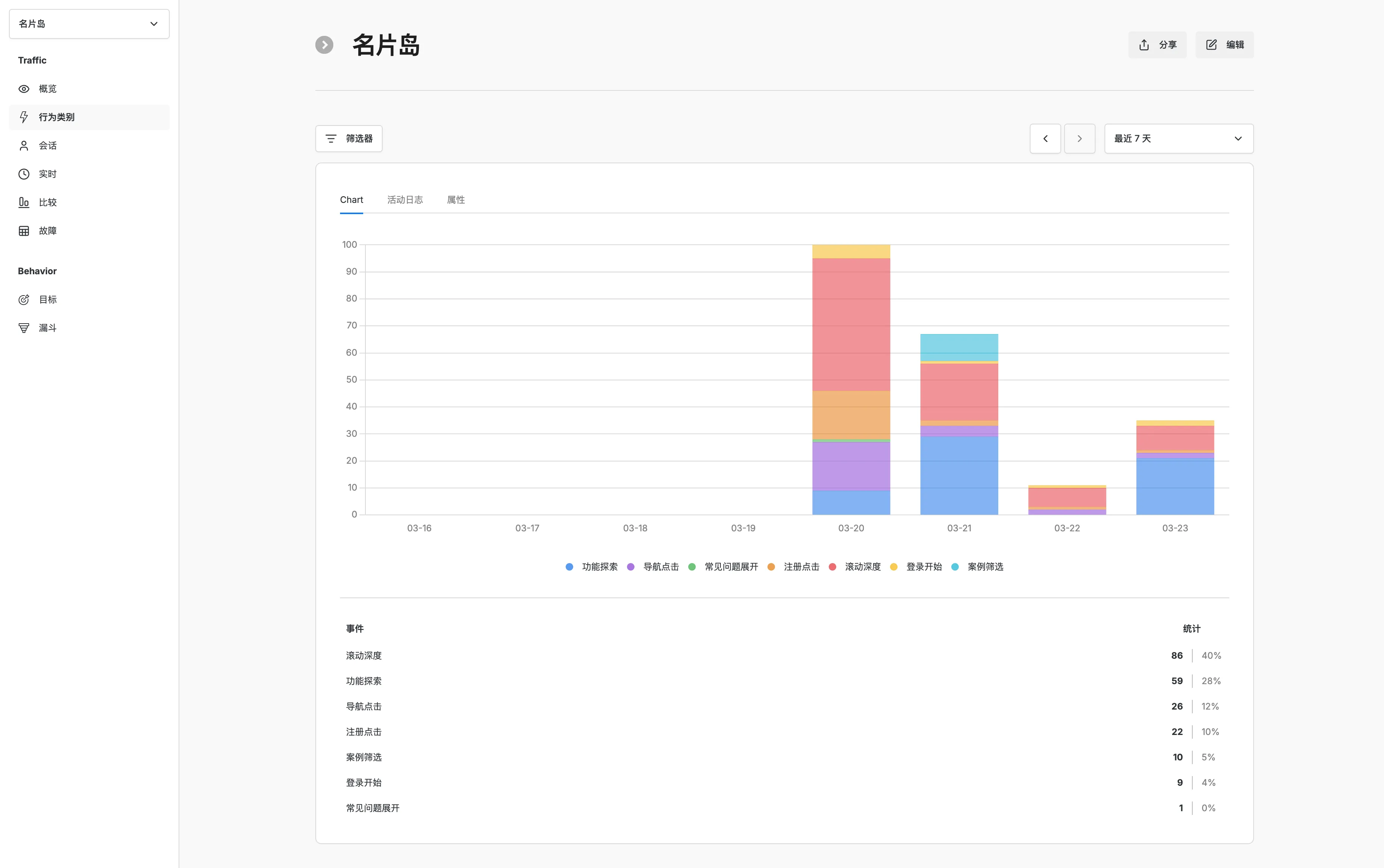Click the bar chart icon next to 比较

[24, 202]
